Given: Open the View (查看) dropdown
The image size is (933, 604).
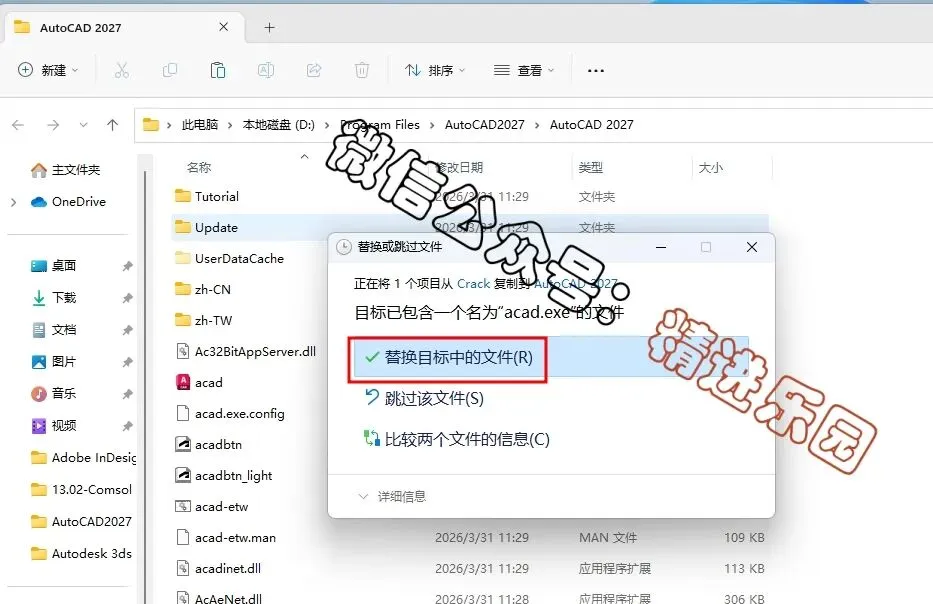Looking at the screenshot, I should point(524,70).
